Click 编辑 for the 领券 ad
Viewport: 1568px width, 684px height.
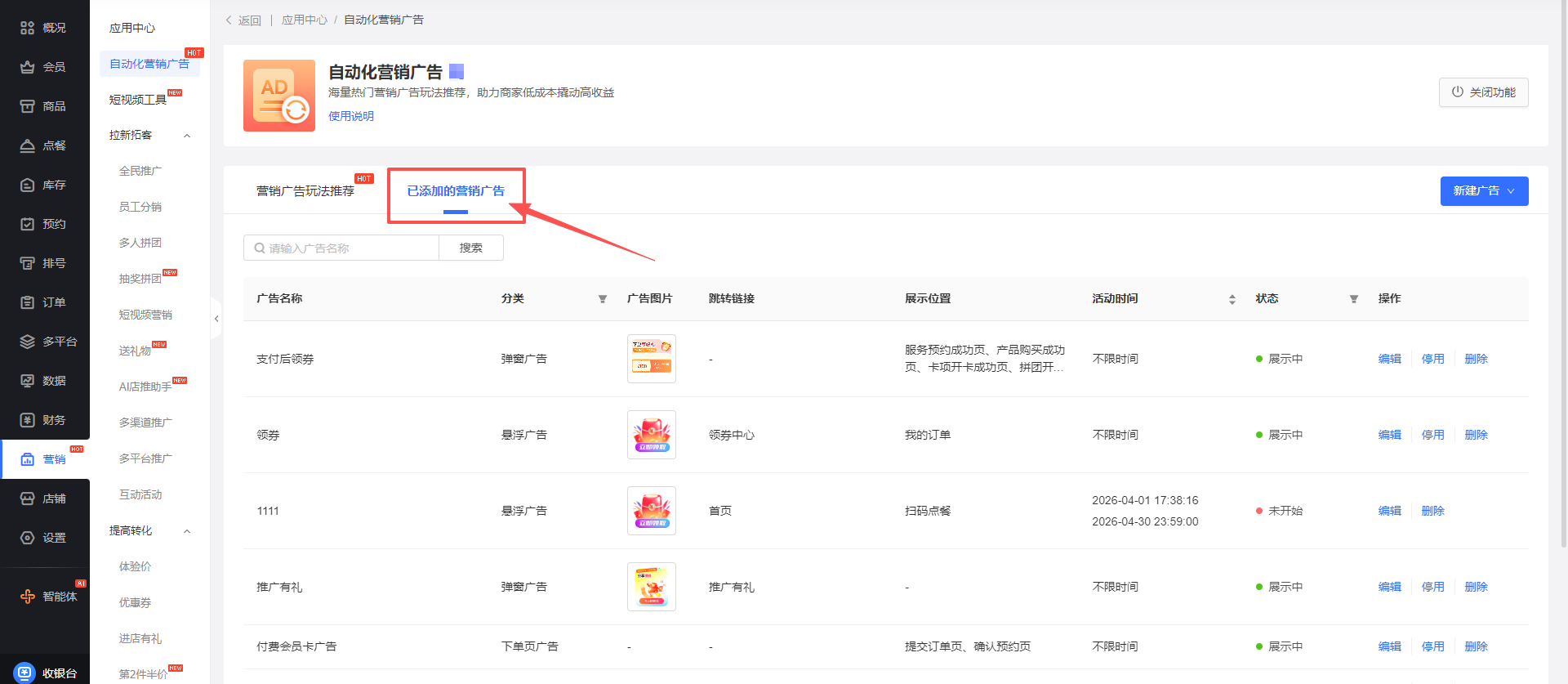(1389, 435)
